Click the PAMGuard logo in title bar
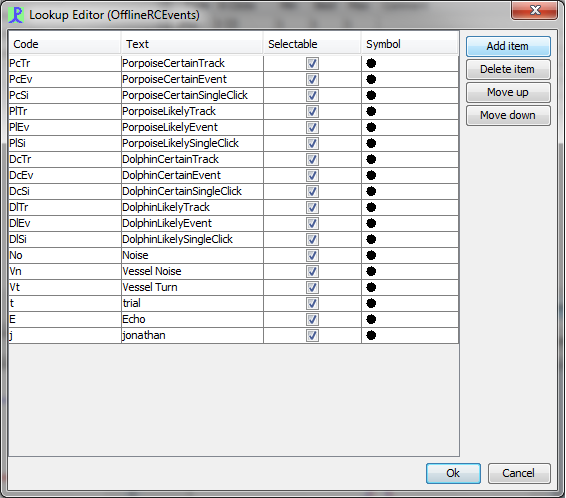This screenshot has width=566, height=498. 16,15
